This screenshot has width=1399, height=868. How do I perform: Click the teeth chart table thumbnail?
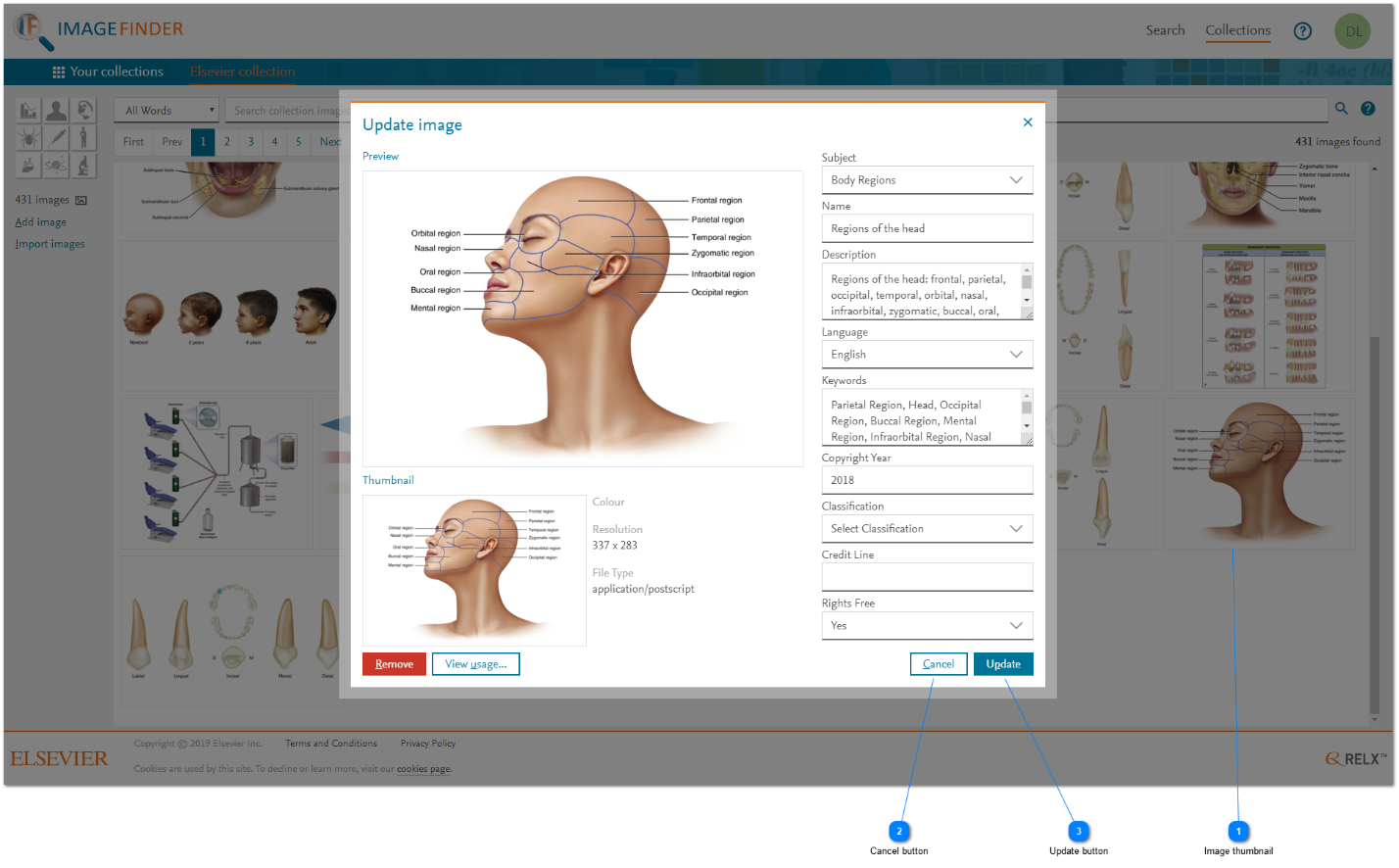click(x=1264, y=316)
